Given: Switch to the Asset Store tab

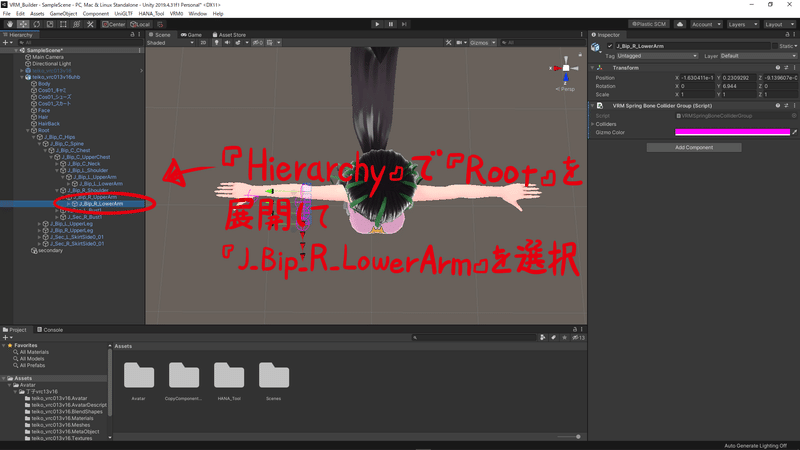Looking at the screenshot, I should [229, 35].
